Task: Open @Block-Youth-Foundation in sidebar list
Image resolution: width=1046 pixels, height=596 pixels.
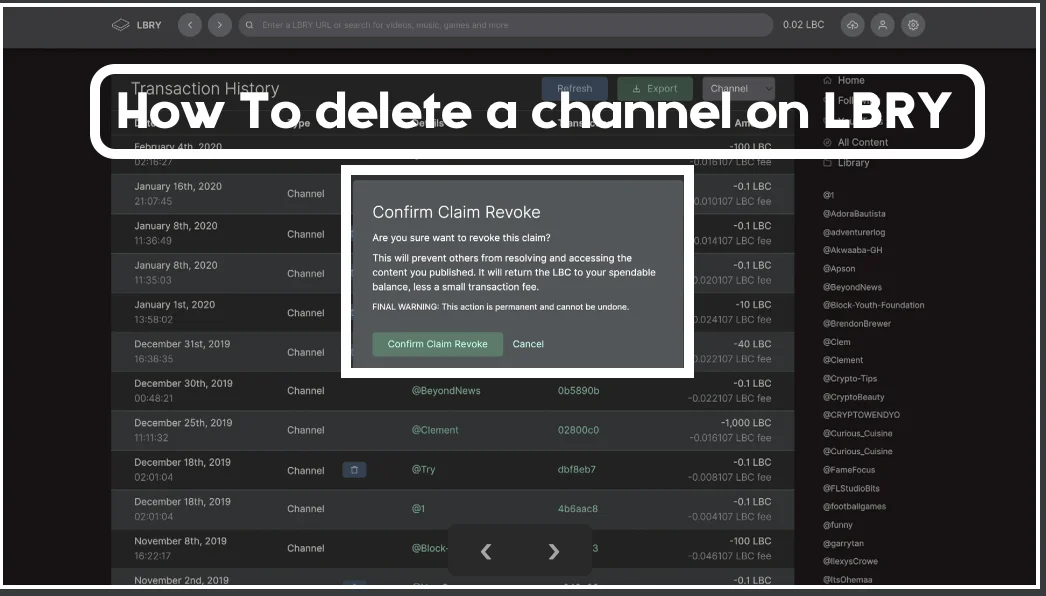Action: (873, 305)
